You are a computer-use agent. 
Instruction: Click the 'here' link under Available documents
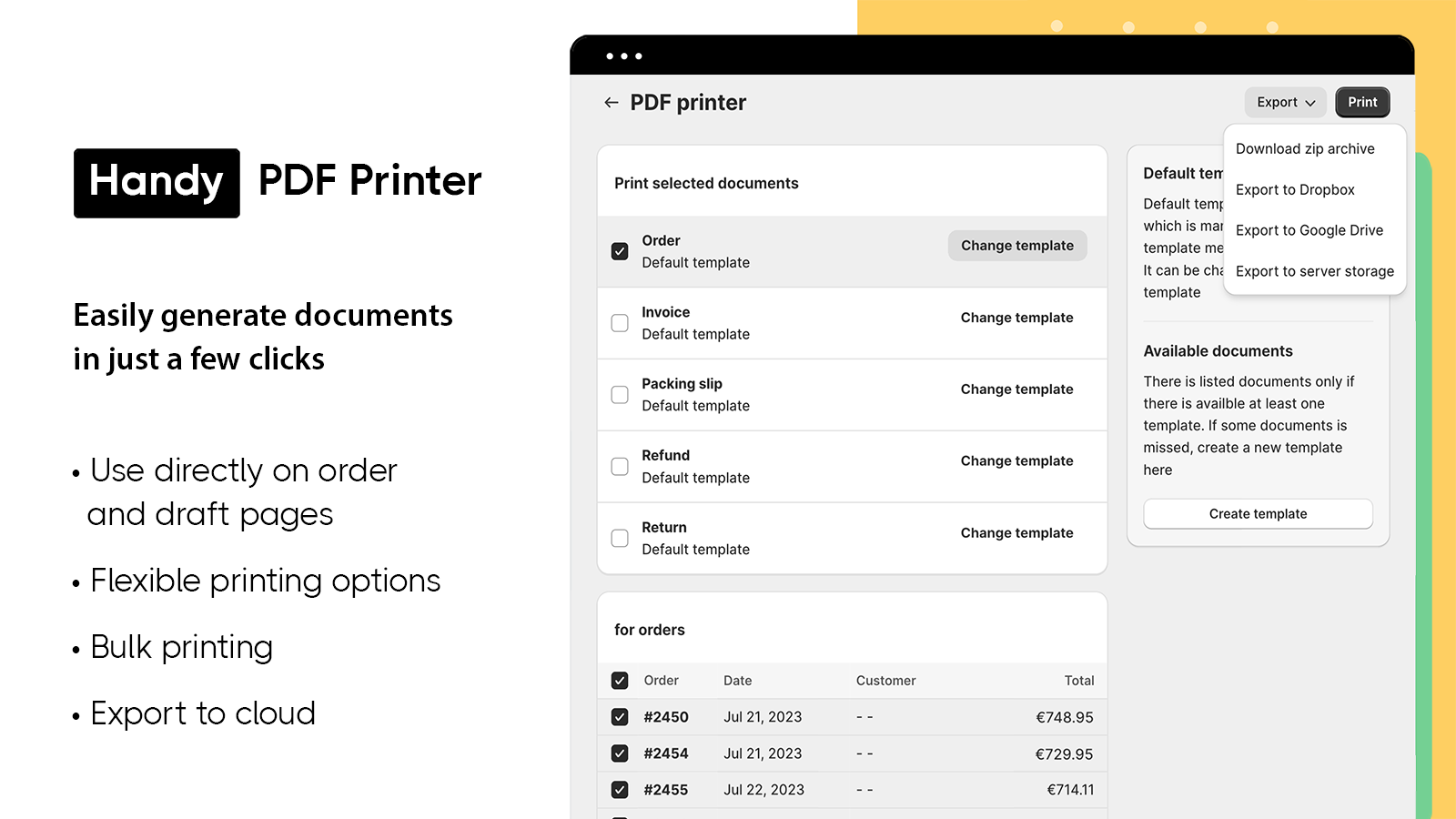coord(1158,470)
